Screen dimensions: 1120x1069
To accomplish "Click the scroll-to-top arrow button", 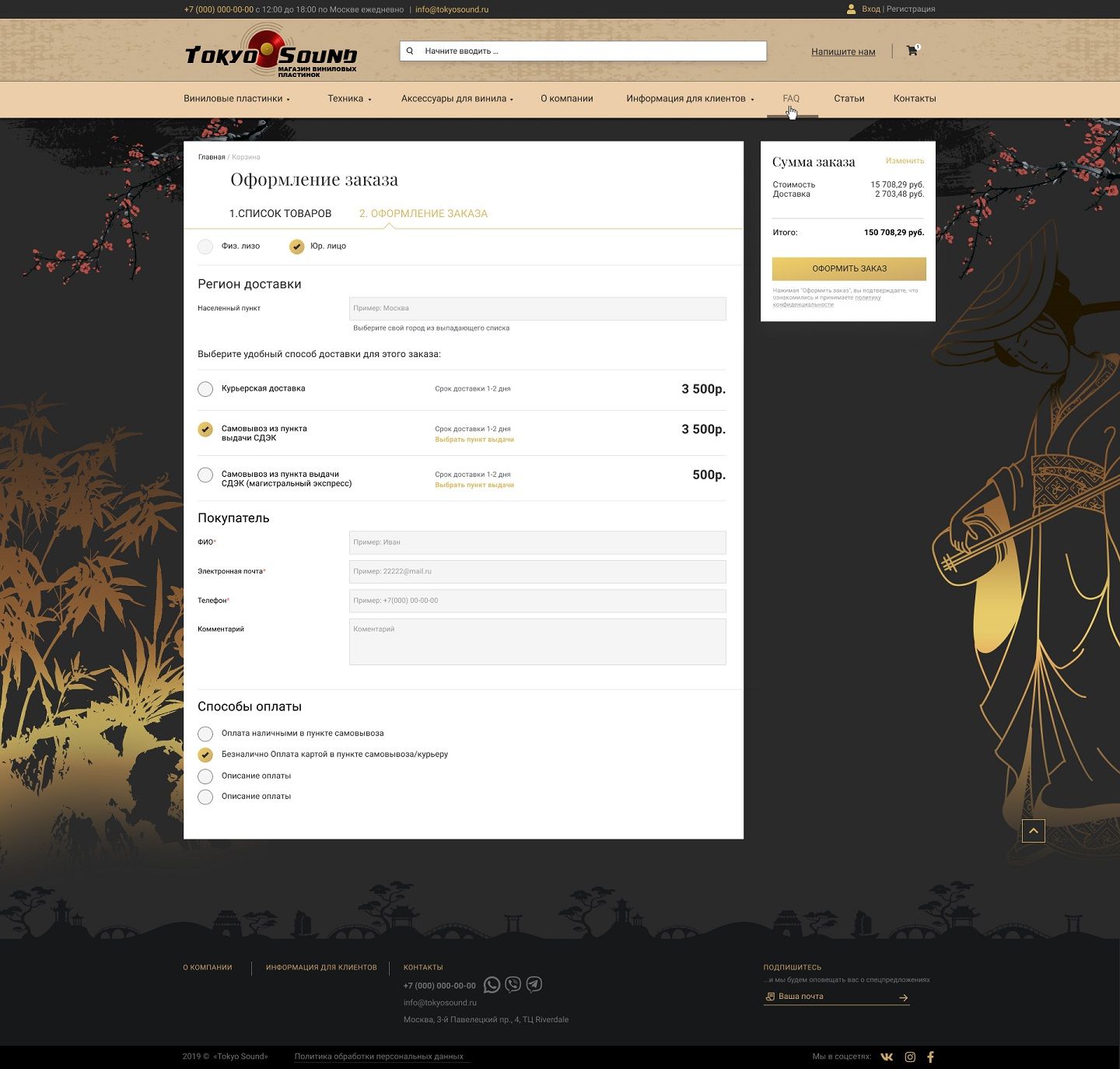I will (x=1033, y=831).
